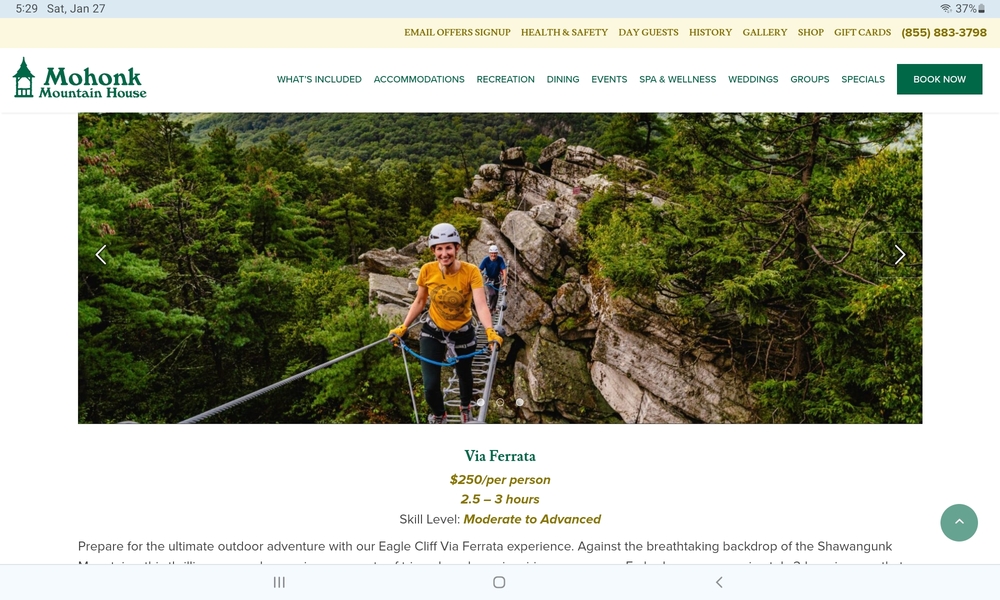Visit the Day Guests page
The height and width of the screenshot is (600, 1000).
coord(648,33)
